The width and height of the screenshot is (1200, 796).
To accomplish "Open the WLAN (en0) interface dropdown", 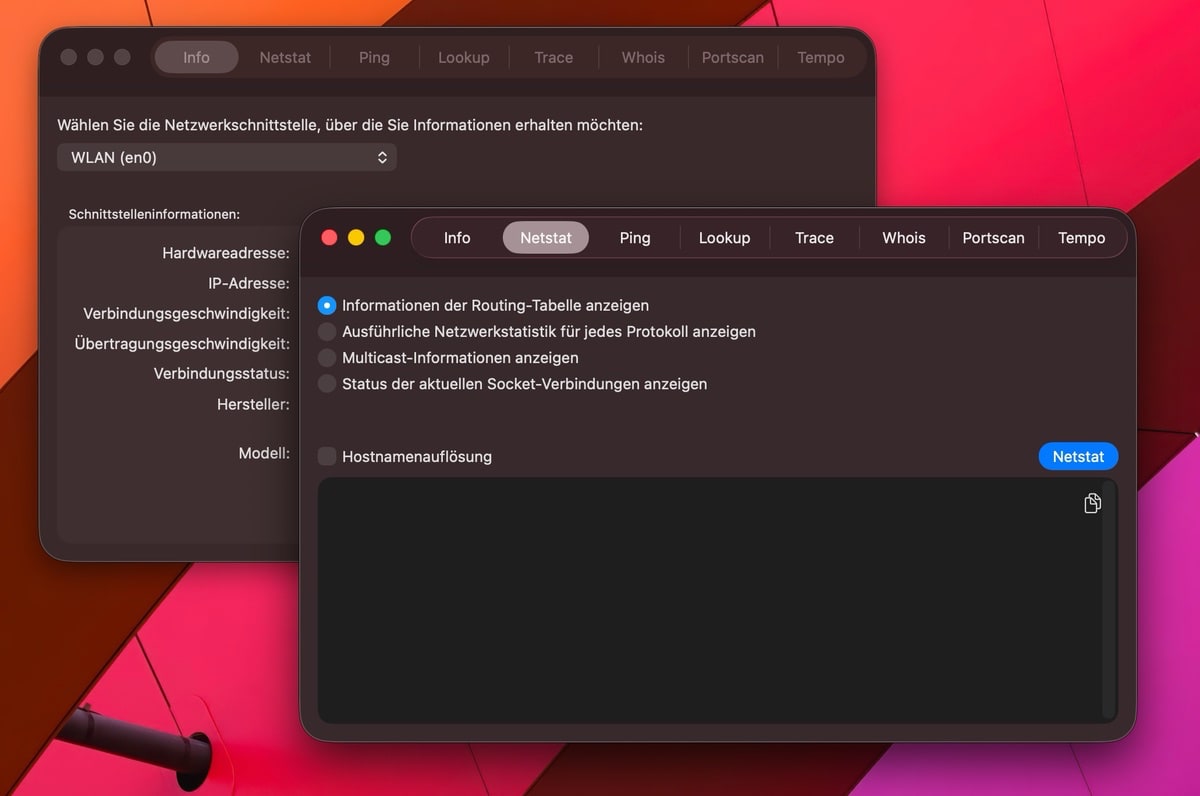I will coord(227,157).
